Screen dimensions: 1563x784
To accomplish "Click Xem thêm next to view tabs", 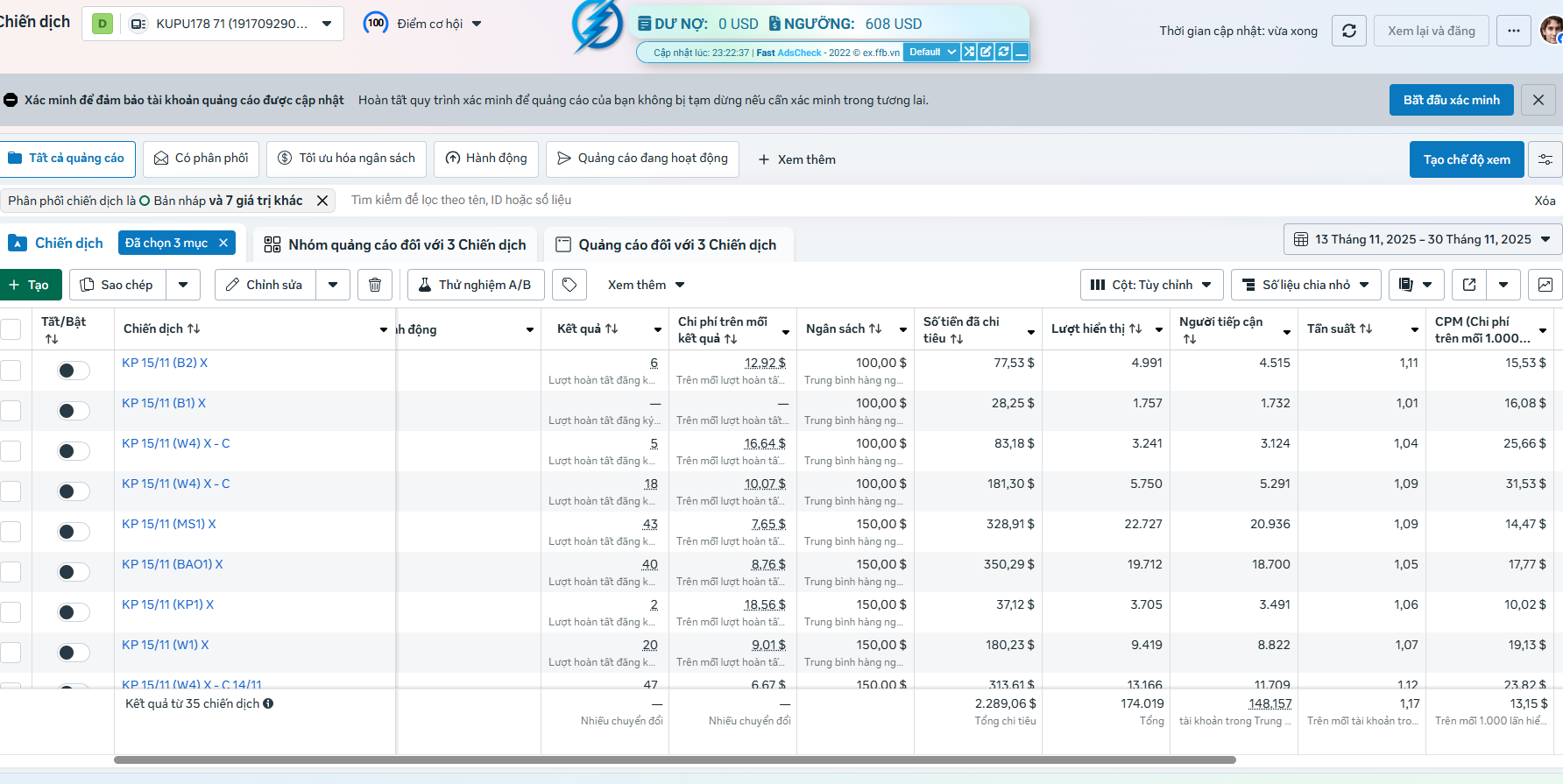I will click(796, 159).
